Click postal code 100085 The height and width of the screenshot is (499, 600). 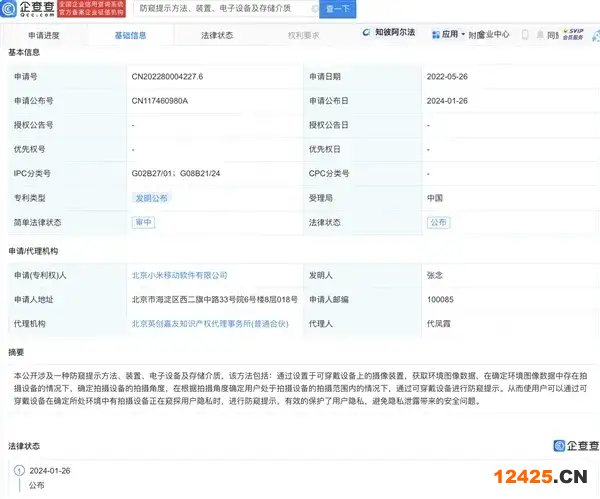coord(440,300)
